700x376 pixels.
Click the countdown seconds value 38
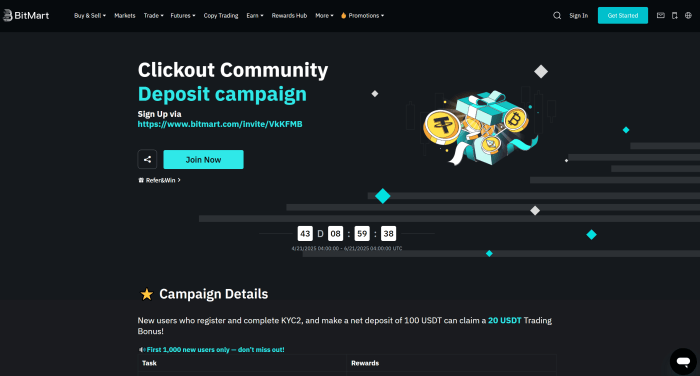[388, 234]
